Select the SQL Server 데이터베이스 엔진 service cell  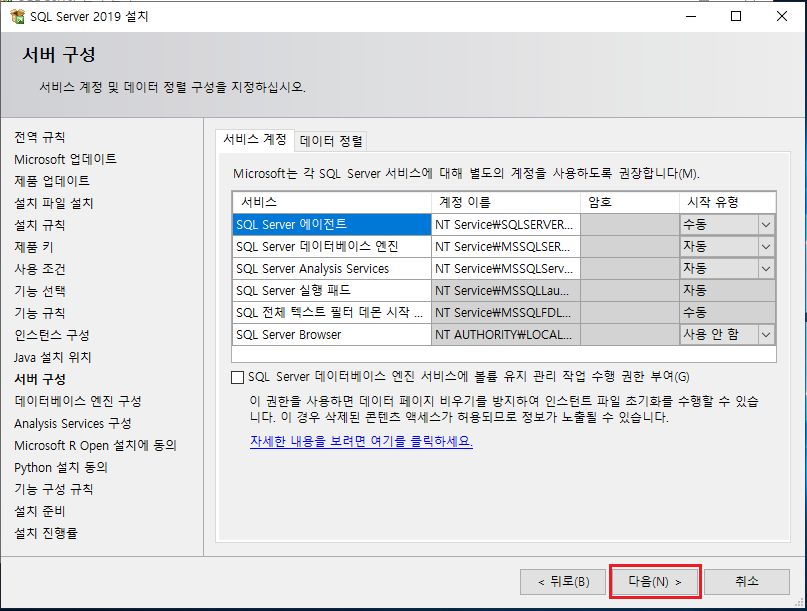331,247
